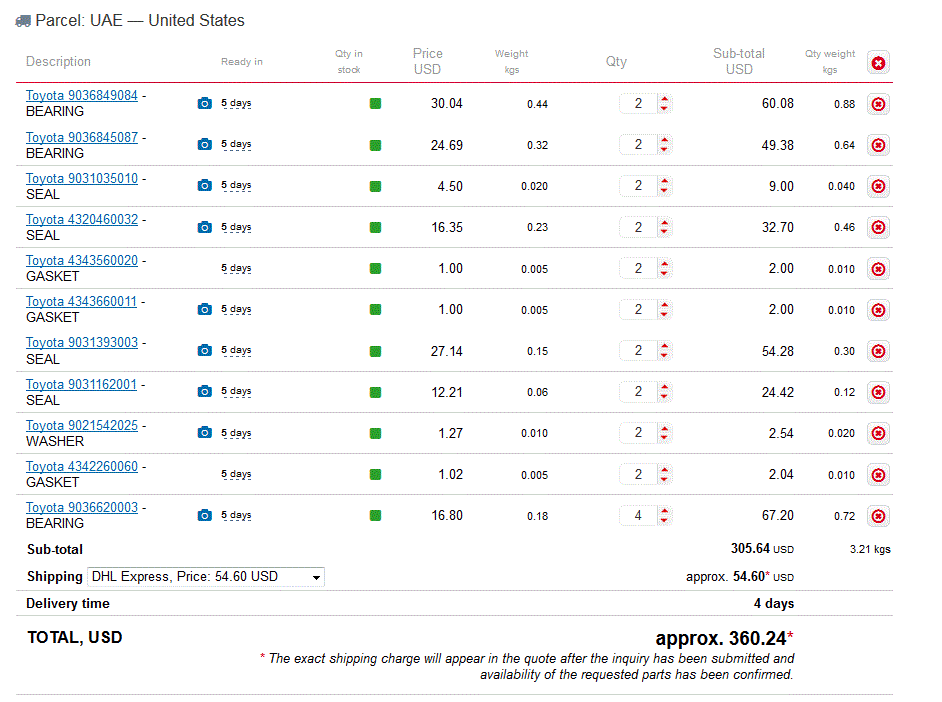The width and height of the screenshot is (942, 702).
Task: Click the 4 days delivery time value
Action: tap(774, 604)
